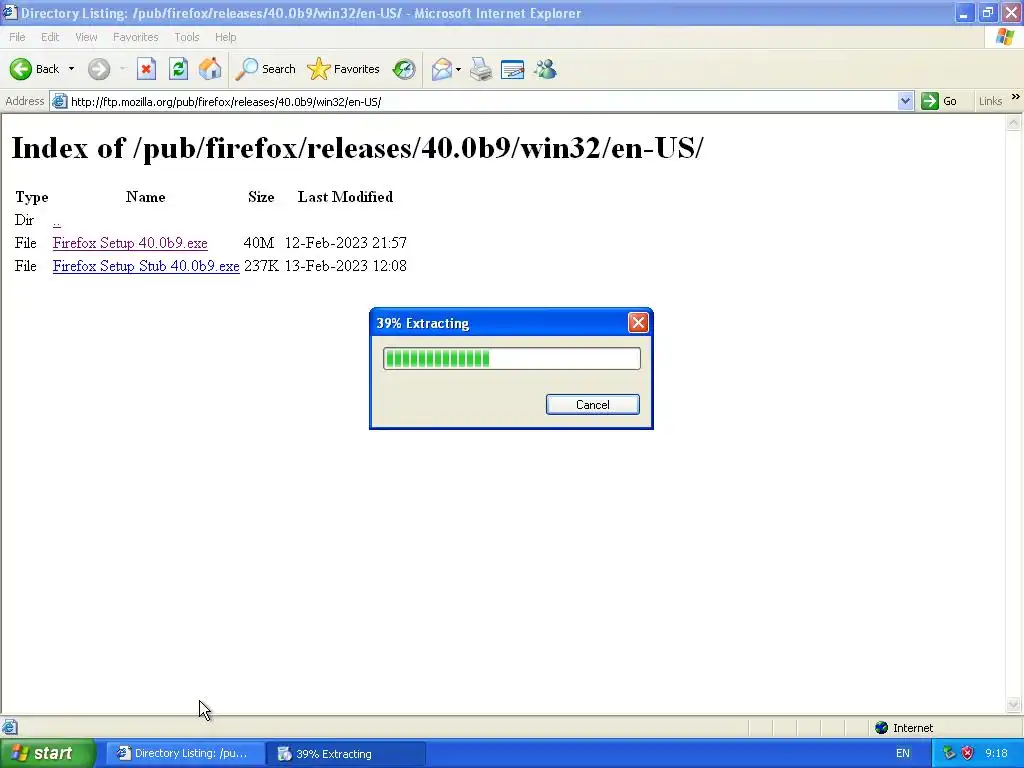Viewport: 1024px width, 768px height.
Task: Click the Go button
Action: (939, 101)
